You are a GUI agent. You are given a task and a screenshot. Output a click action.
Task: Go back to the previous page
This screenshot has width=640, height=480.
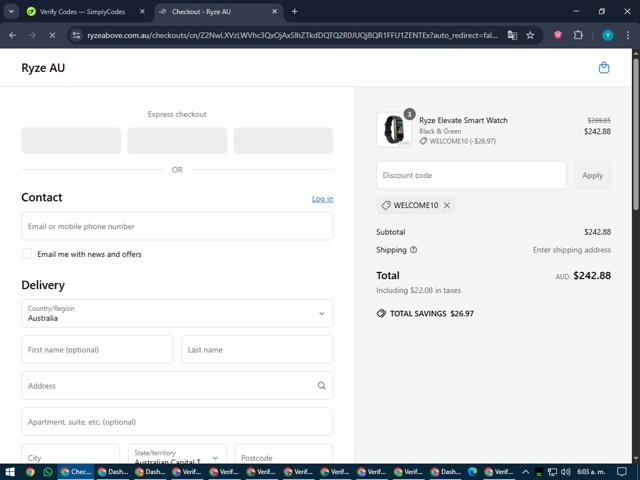(x=13, y=36)
